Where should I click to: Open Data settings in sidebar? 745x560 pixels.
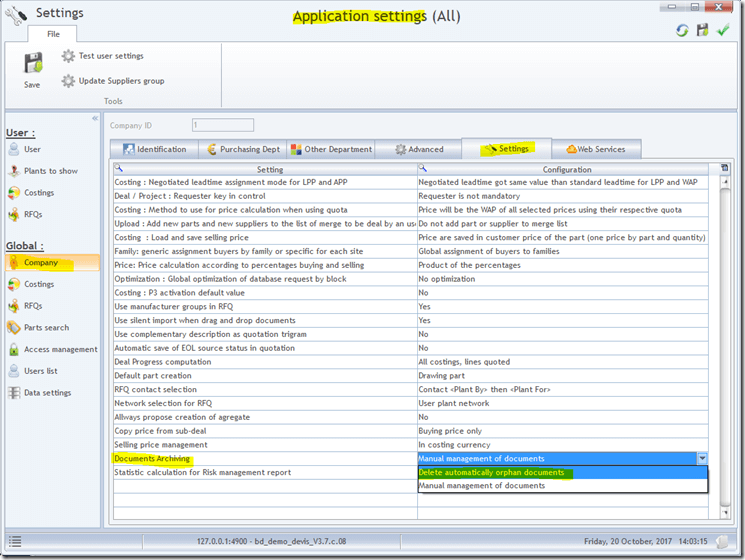coord(47,393)
